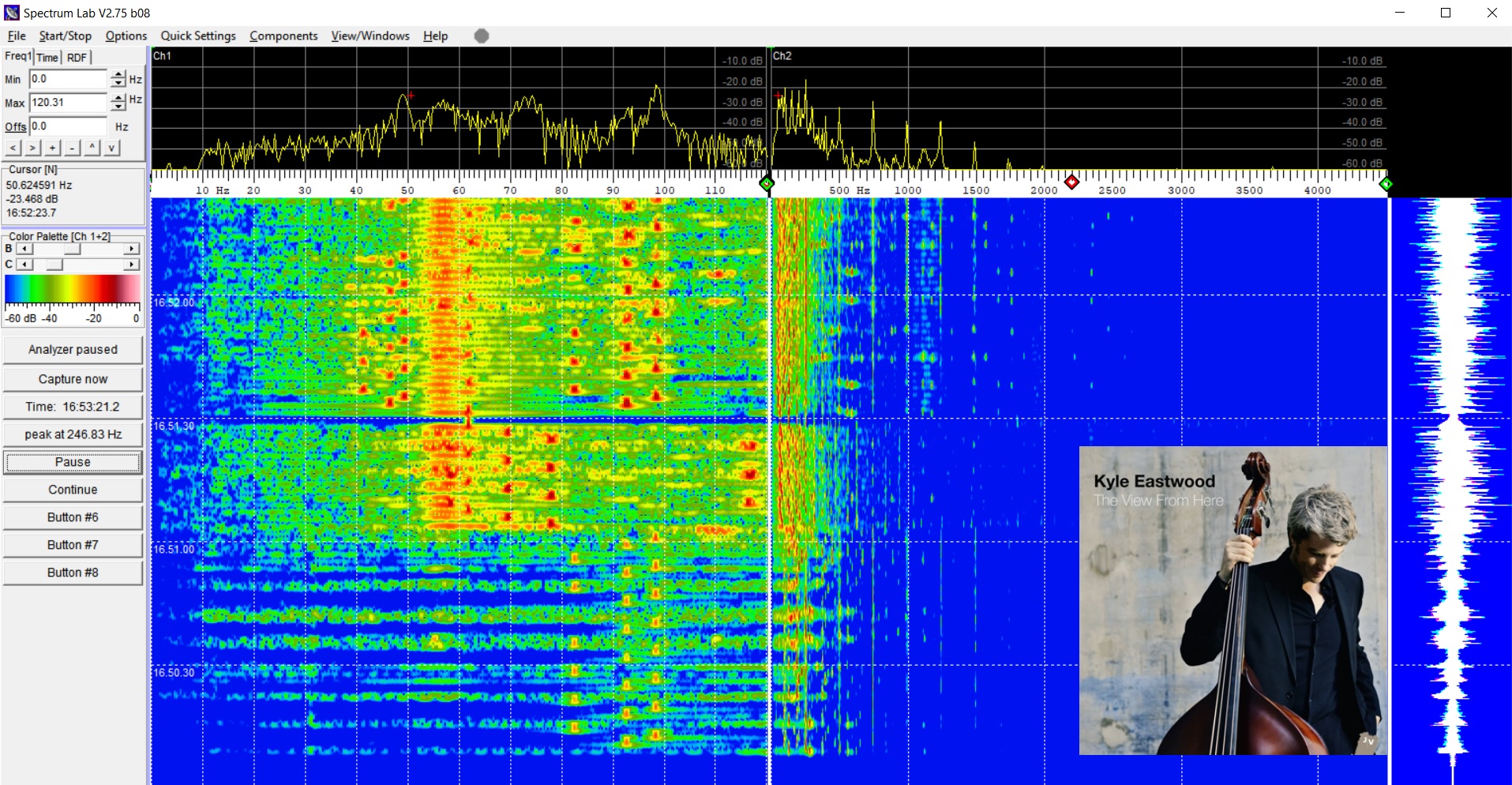Click the 'Capture now' button
Image resolution: width=1512 pixels, height=785 pixels.
click(x=73, y=379)
